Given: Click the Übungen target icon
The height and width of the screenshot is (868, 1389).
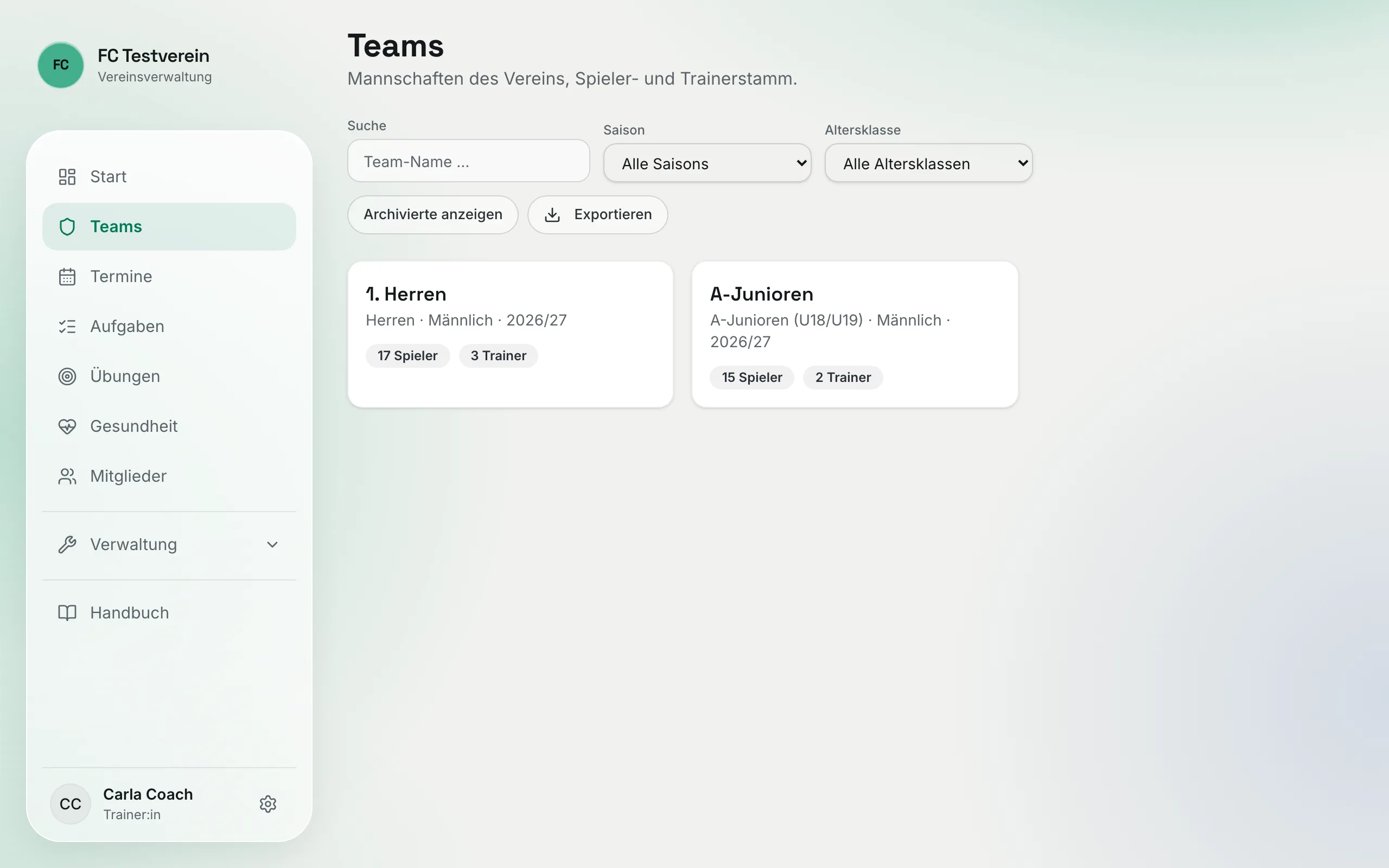Looking at the screenshot, I should point(67,376).
